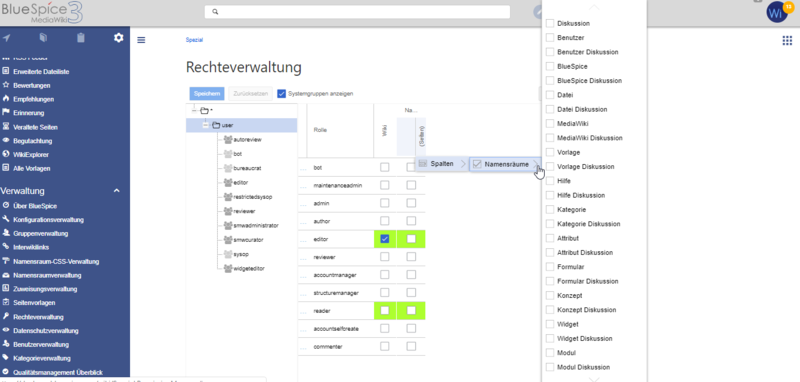Screen dimensions: 800x382
Task: Click the Spalten columns icon
Action: (423, 164)
